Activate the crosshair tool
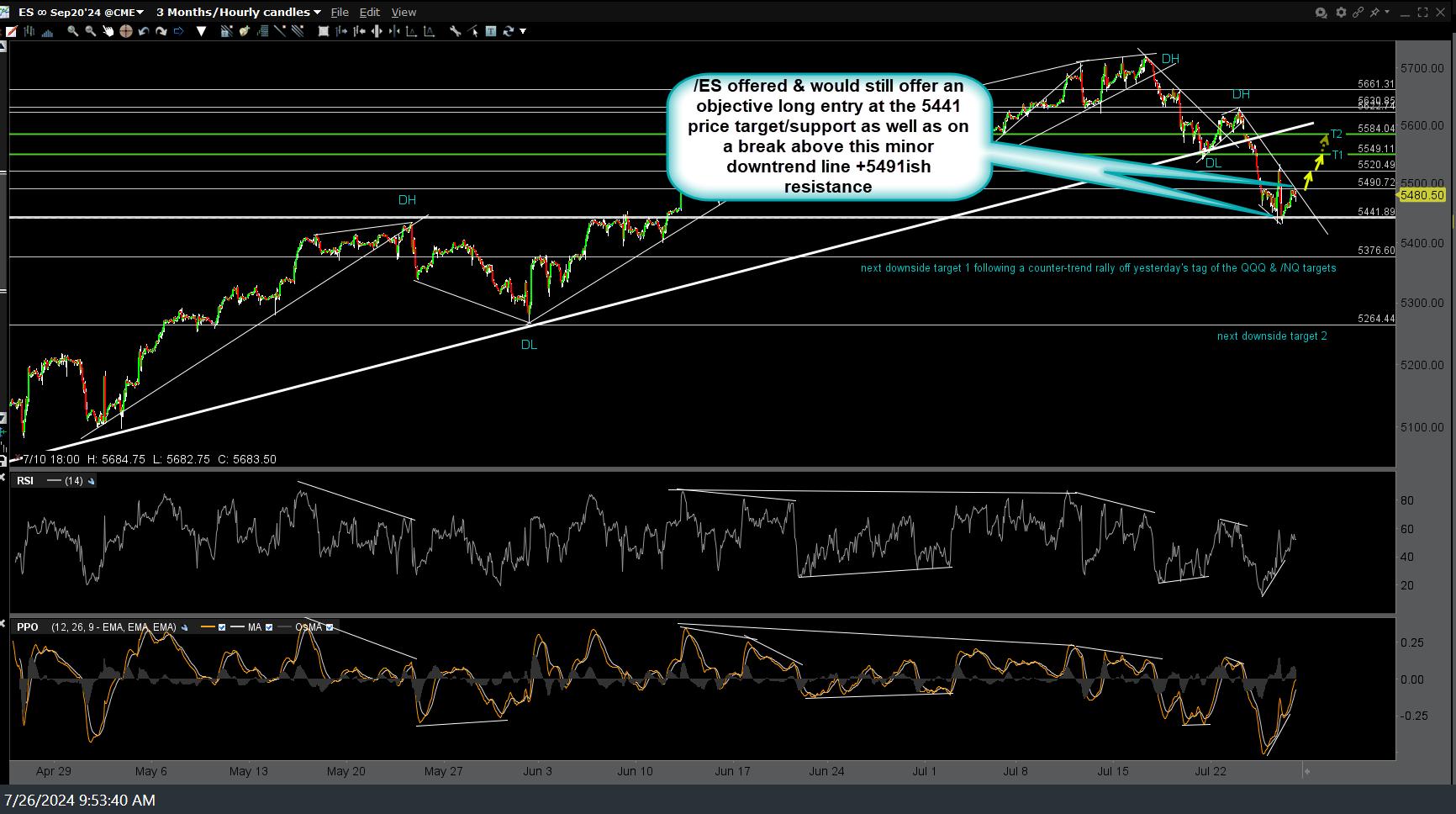 pos(126,31)
